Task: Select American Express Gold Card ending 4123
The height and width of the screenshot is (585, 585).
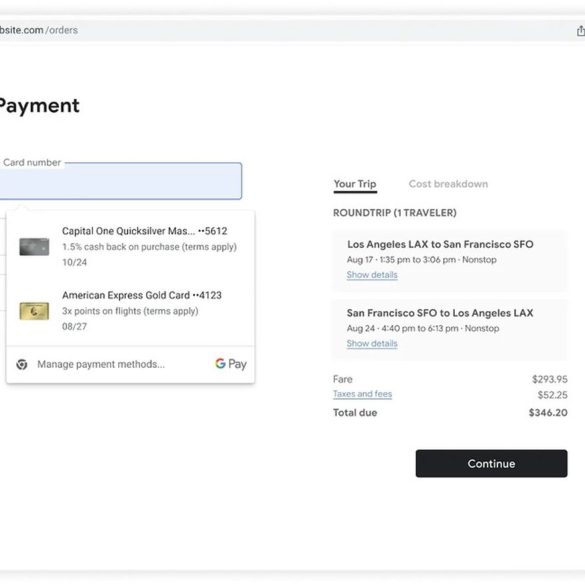Action: pos(131,310)
